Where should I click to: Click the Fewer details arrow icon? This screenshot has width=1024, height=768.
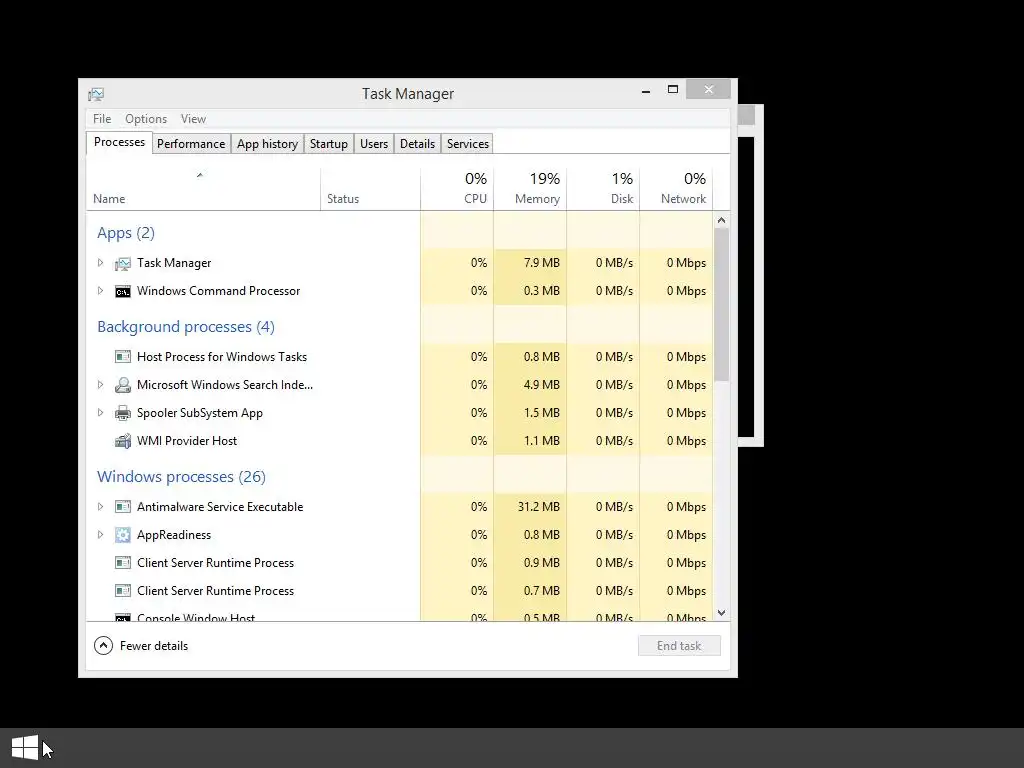pyautogui.click(x=103, y=646)
